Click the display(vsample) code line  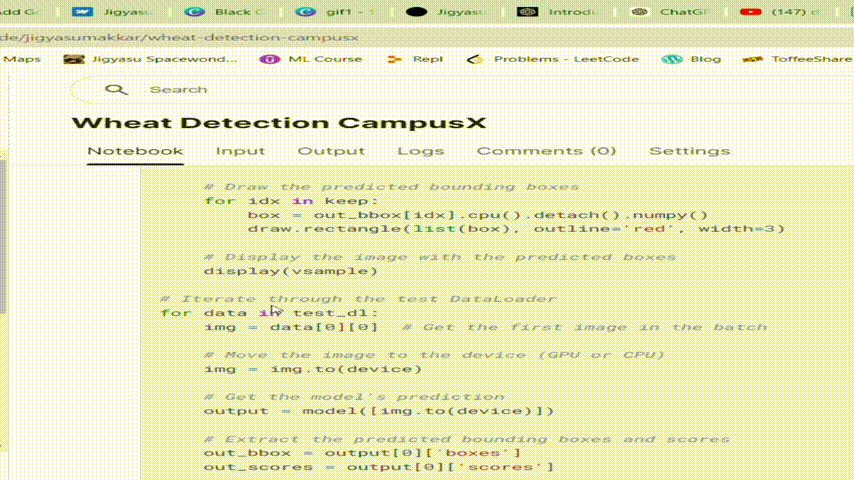click(291, 271)
